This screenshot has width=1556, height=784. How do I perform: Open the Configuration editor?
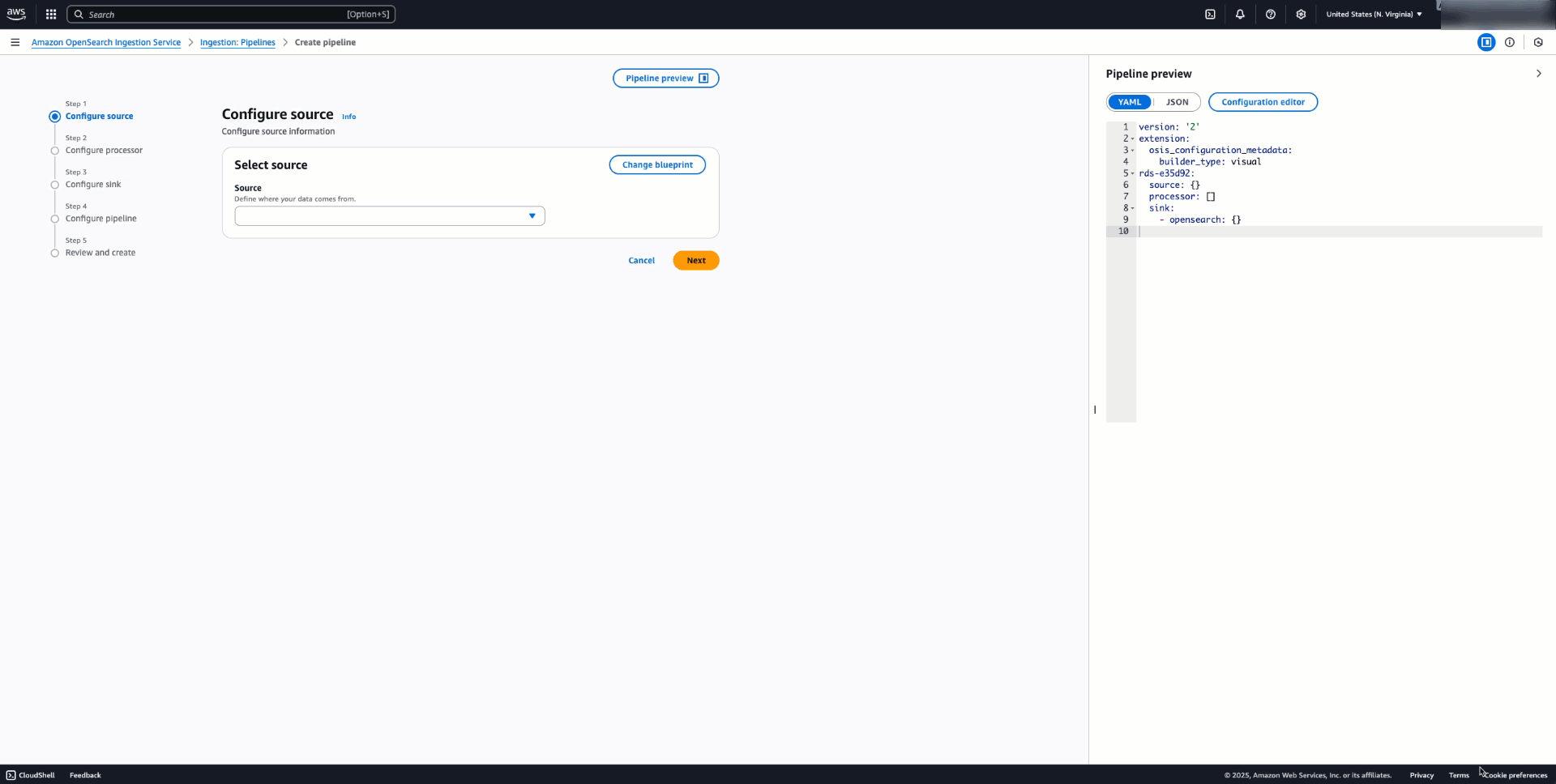1263,102
